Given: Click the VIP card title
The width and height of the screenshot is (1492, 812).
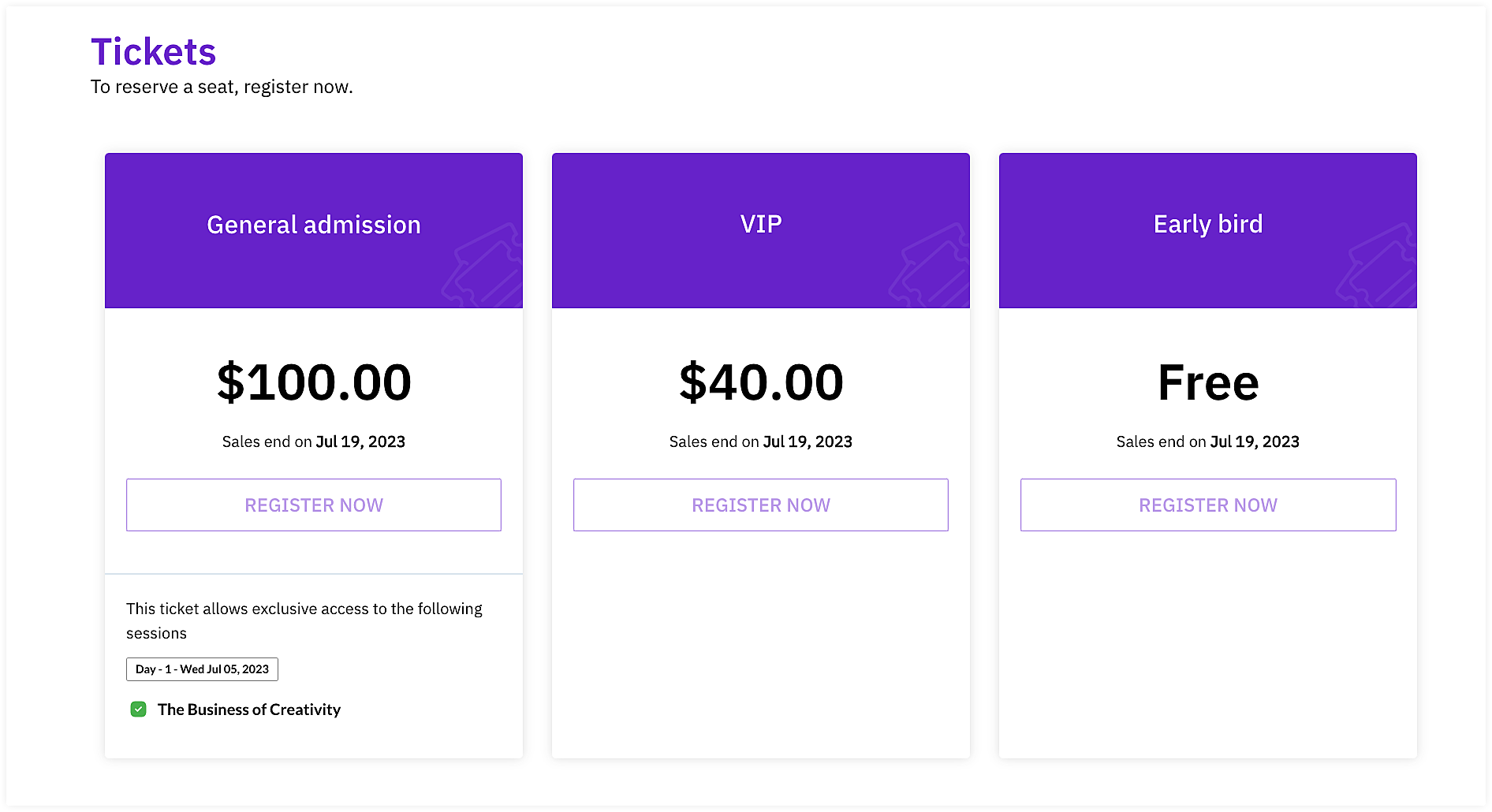Looking at the screenshot, I should click(x=761, y=224).
